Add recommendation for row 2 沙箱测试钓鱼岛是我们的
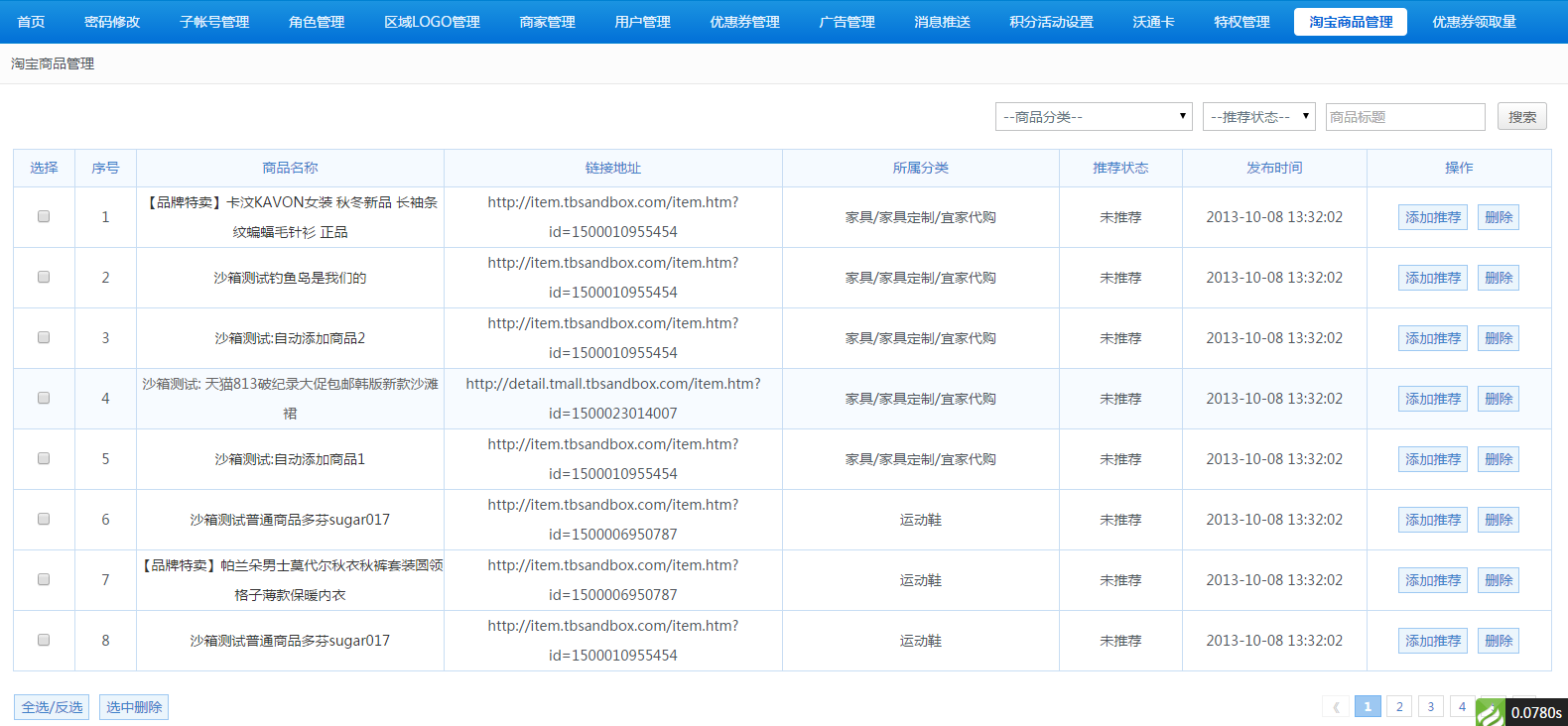 point(1433,278)
